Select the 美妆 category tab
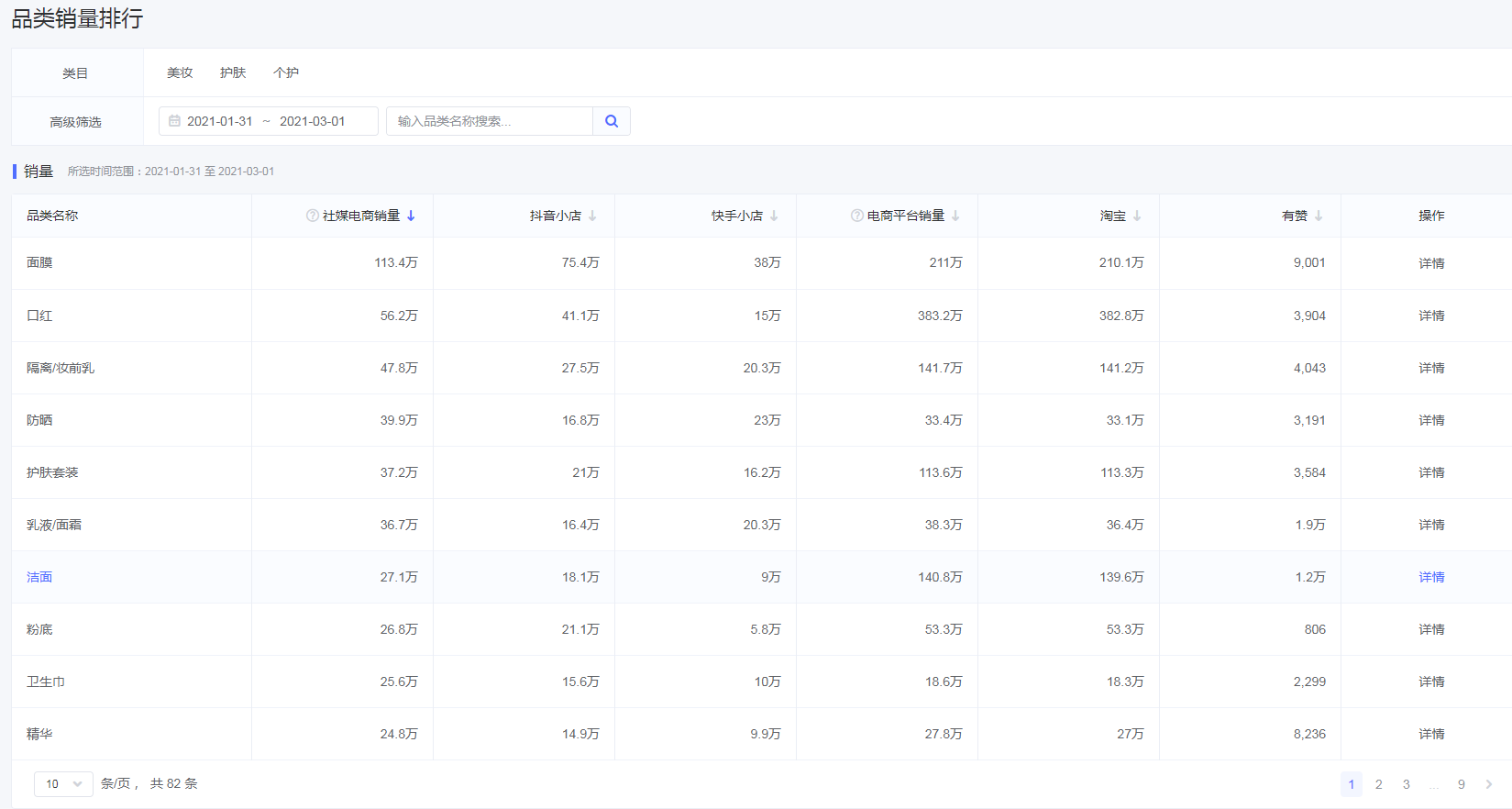 (180, 72)
